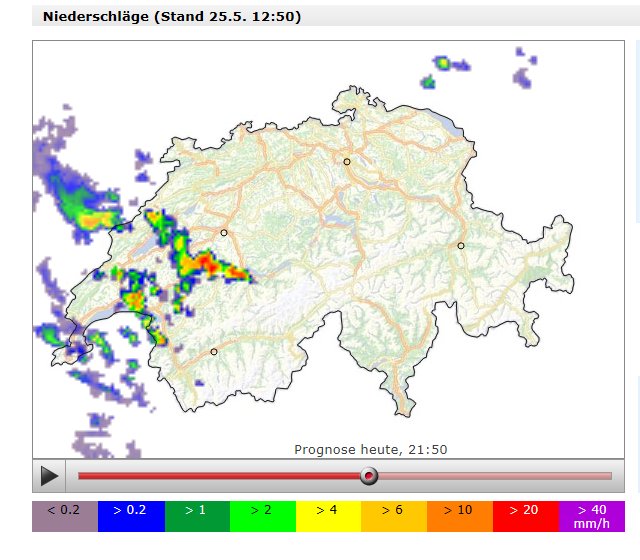
Task: Click the western city marker circle near Bern
Action: [224, 232]
